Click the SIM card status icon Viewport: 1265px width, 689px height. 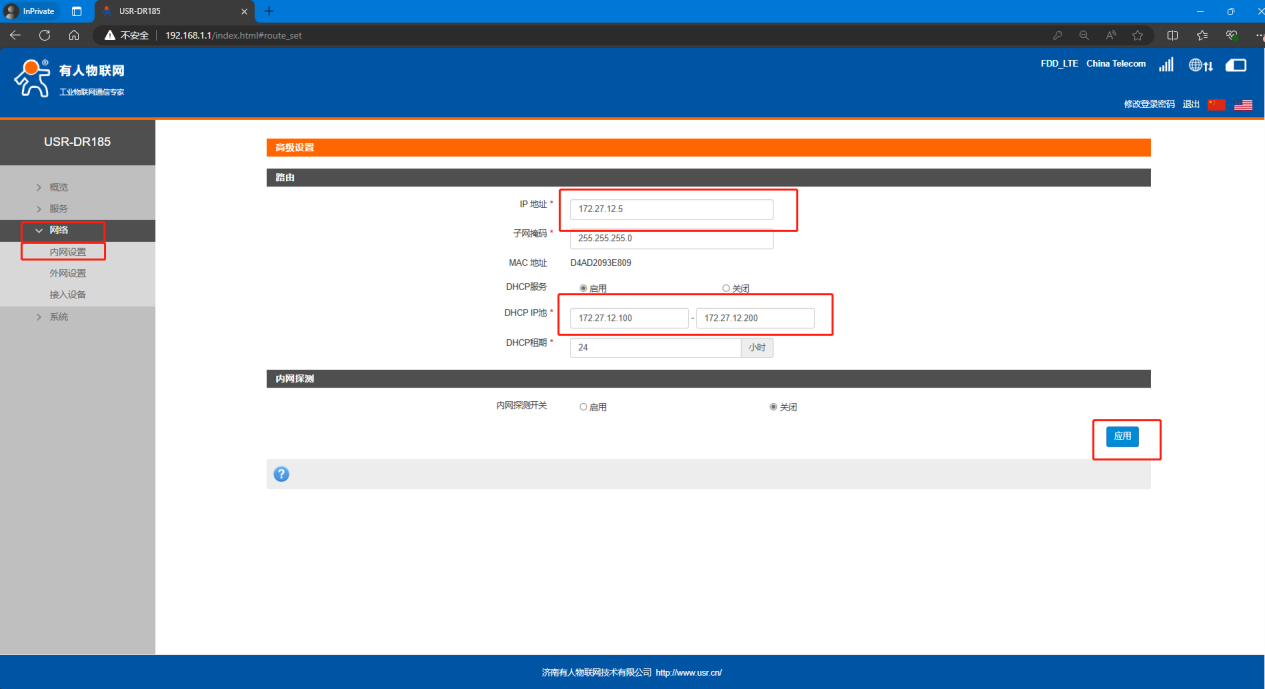1236,65
